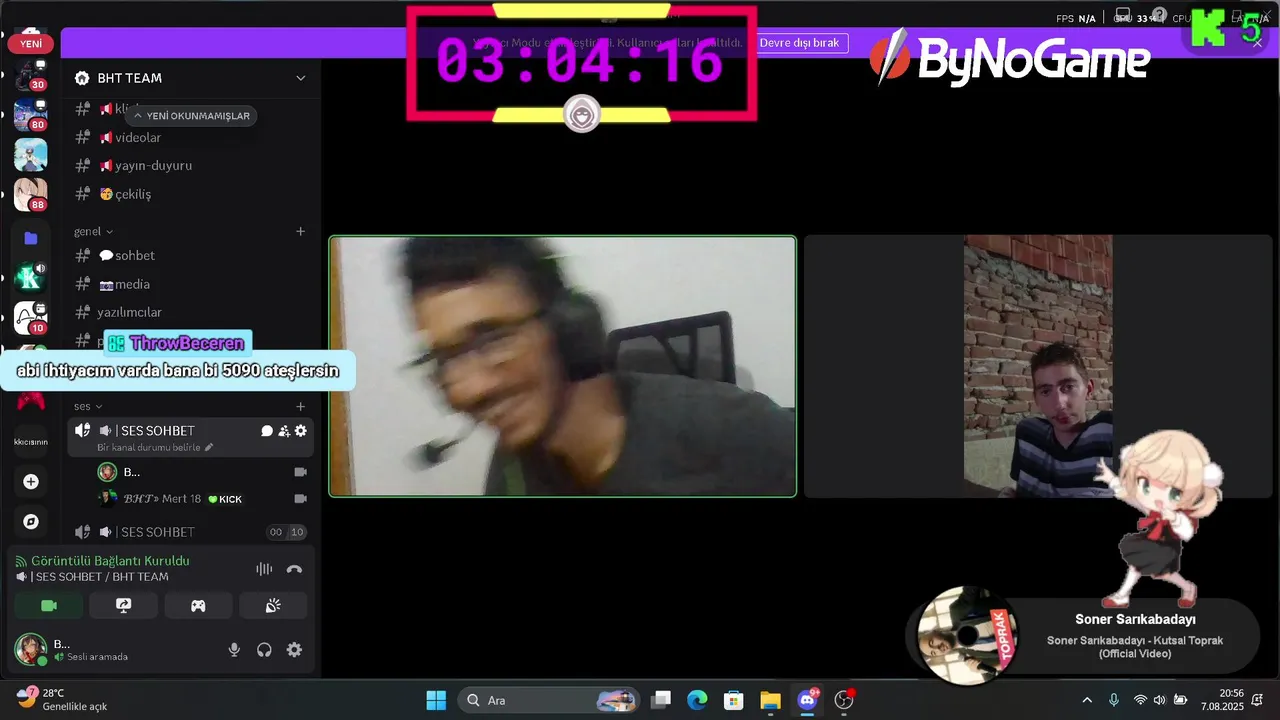Focus the left webcam video tile
This screenshot has width=1280, height=720.
(x=563, y=366)
